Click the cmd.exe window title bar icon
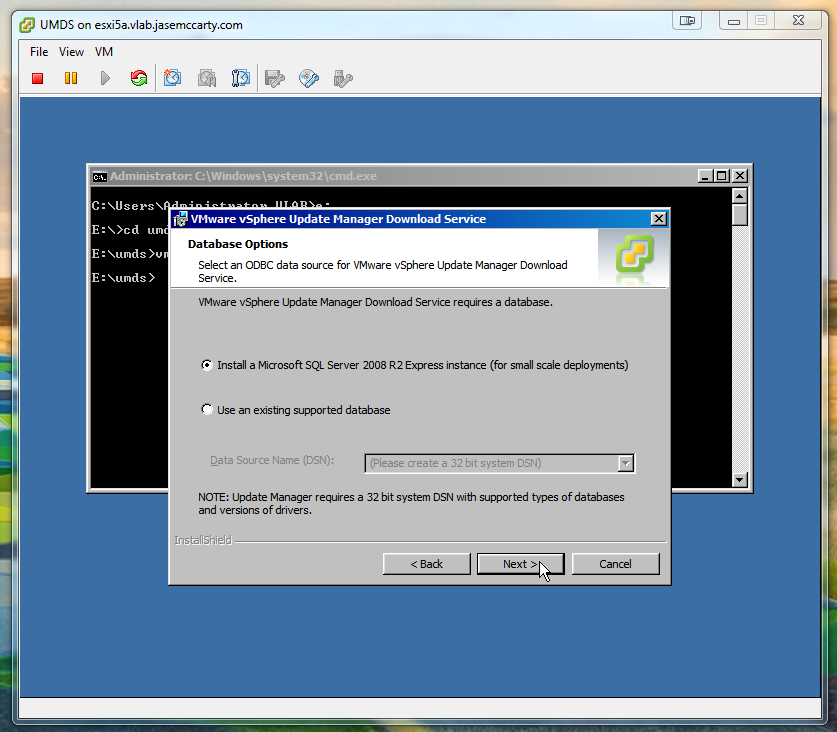Image resolution: width=837 pixels, height=732 pixels. (99, 176)
